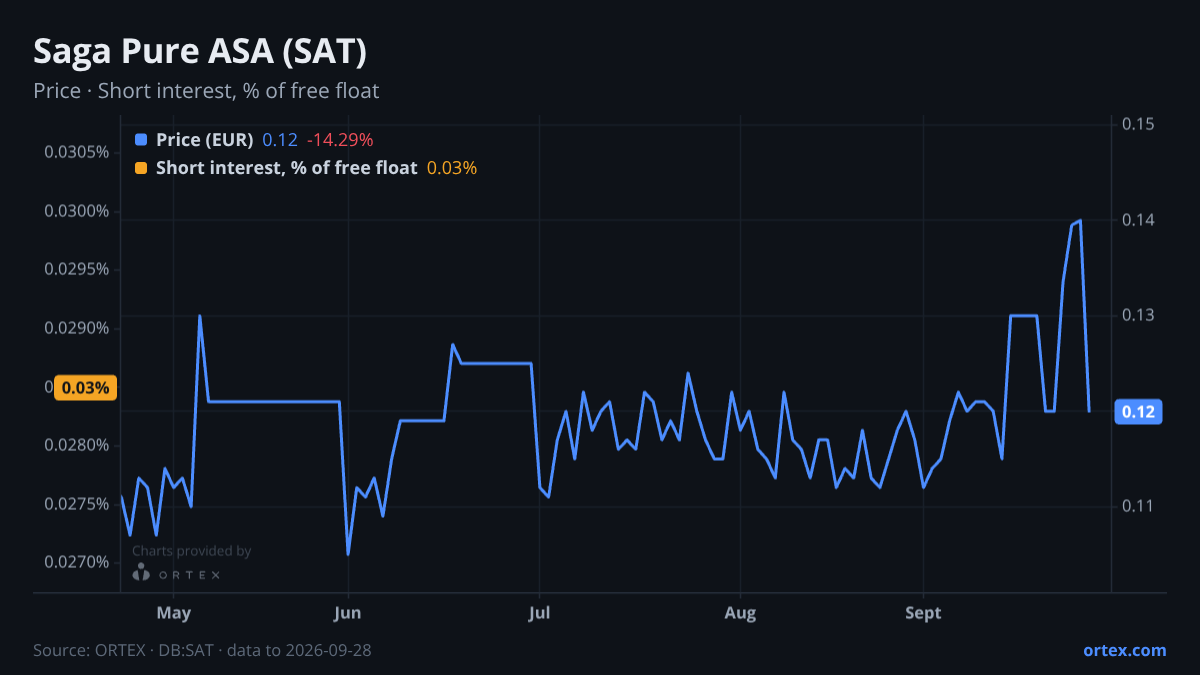This screenshot has height=675, width=1200.
Task: Click the blue Price legend swatch
Action: coord(140,140)
